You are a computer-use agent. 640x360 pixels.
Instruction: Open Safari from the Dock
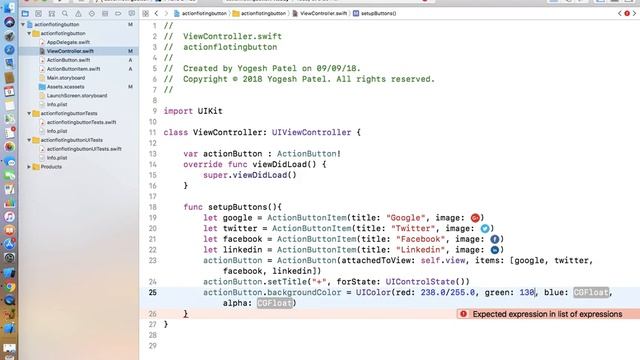point(9,50)
